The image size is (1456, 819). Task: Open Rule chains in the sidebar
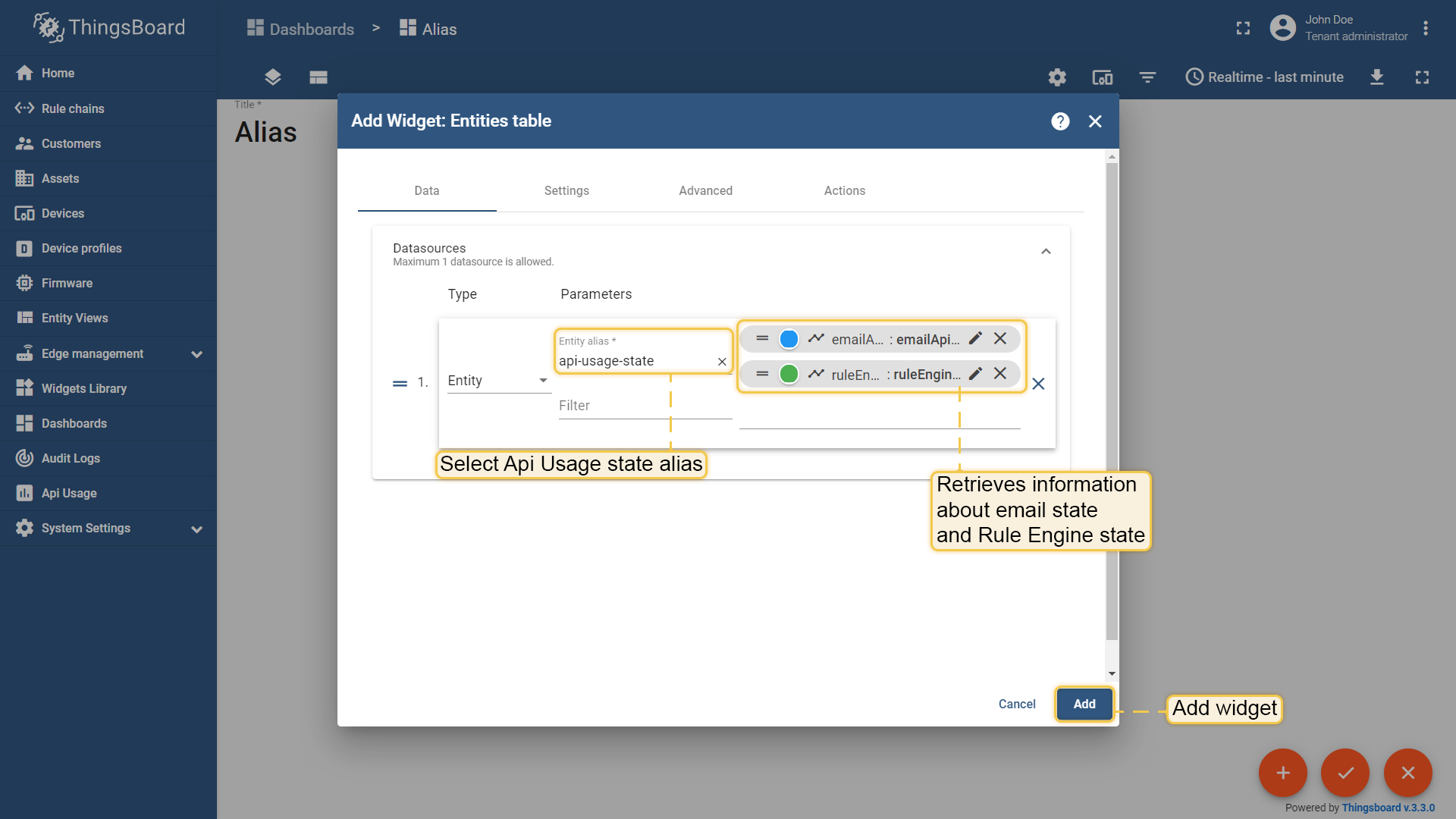click(x=108, y=108)
